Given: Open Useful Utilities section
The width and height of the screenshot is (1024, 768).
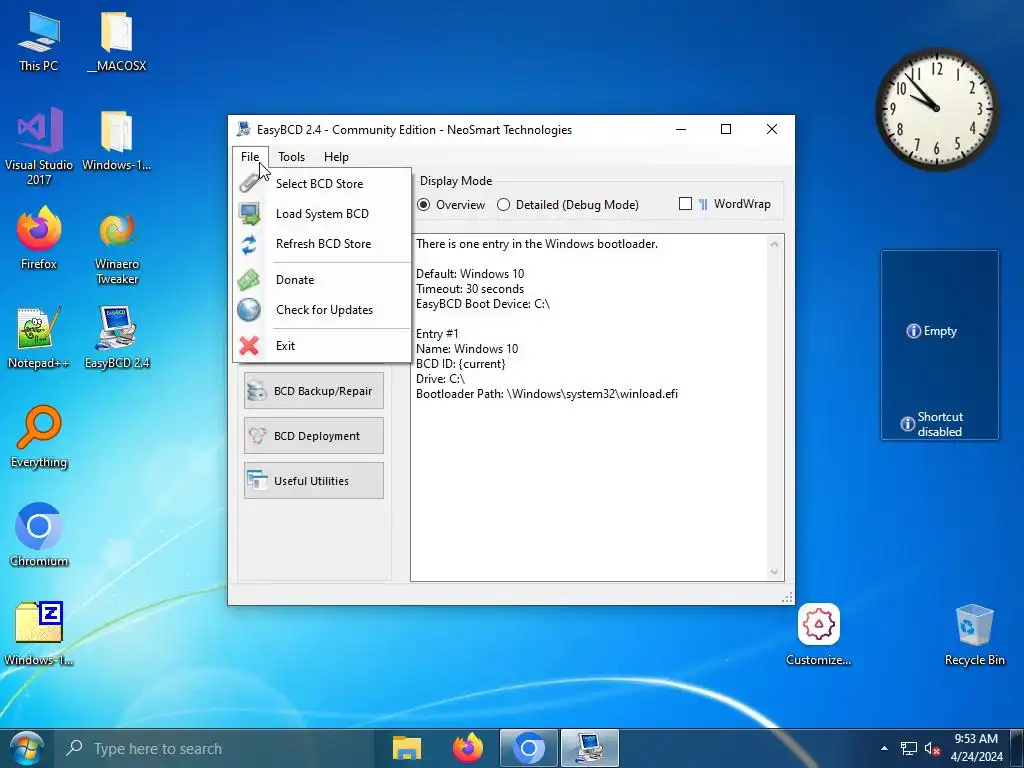Looking at the screenshot, I should pos(314,481).
